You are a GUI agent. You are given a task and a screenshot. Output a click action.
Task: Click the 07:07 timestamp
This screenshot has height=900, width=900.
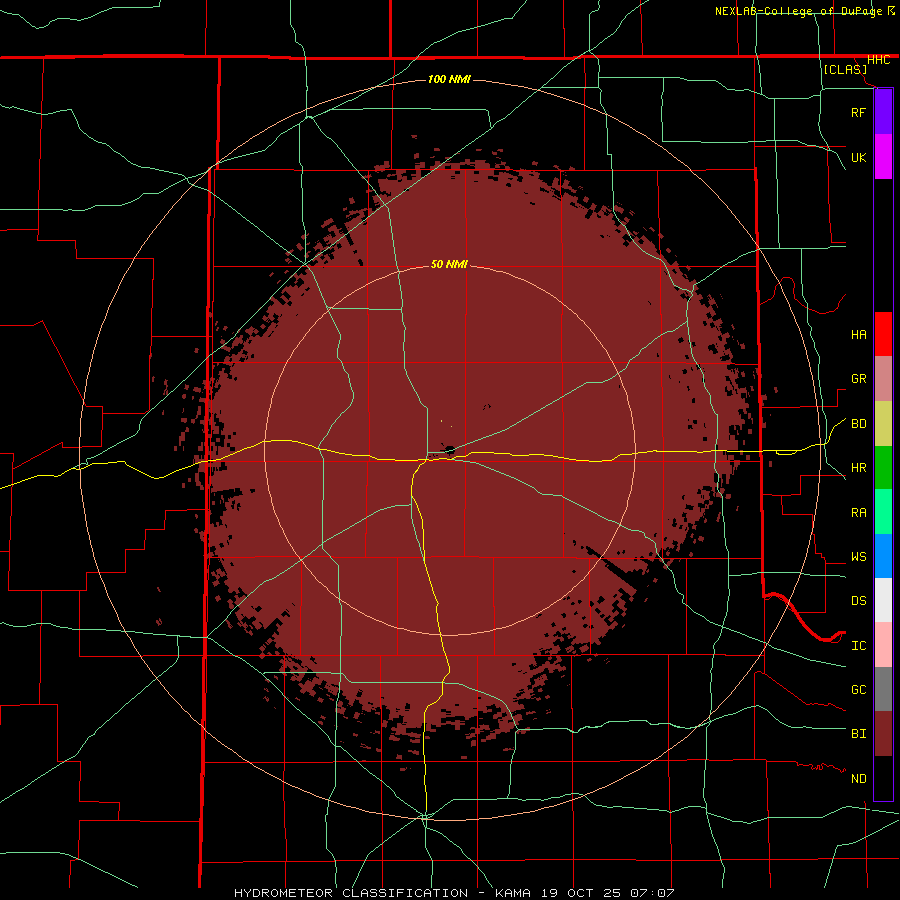pos(651,893)
